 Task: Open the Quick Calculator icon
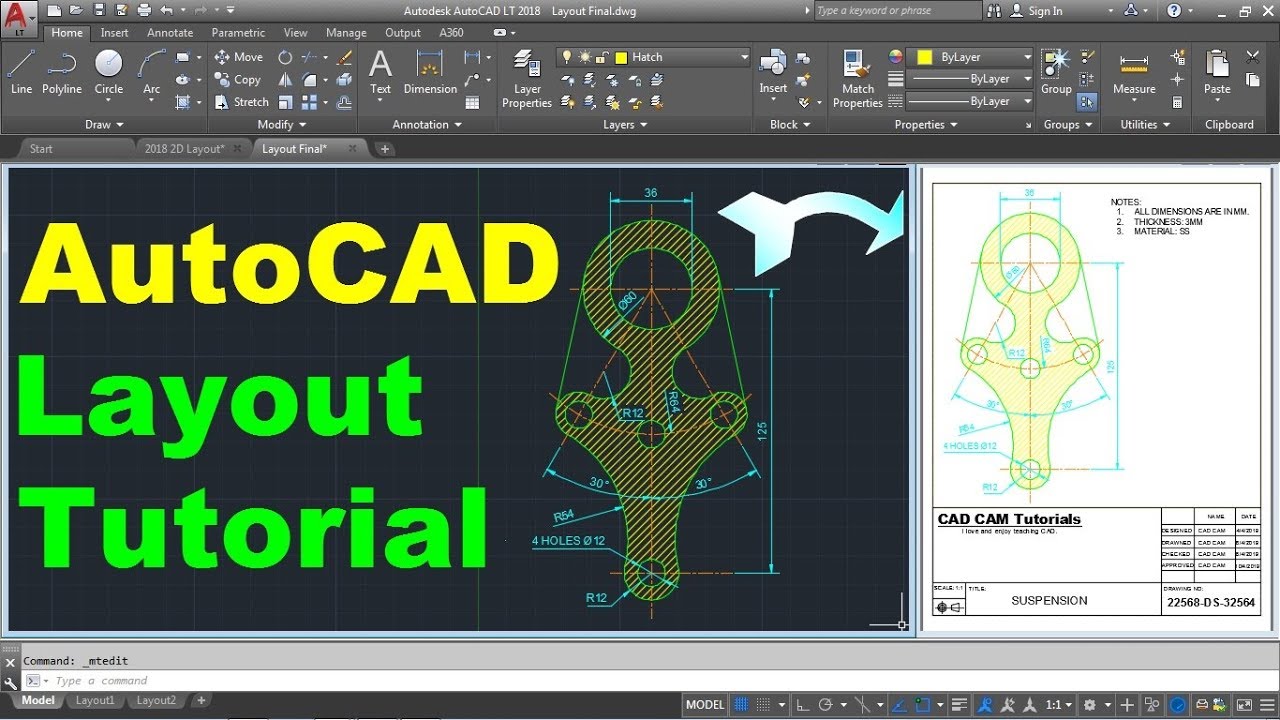point(1177,101)
